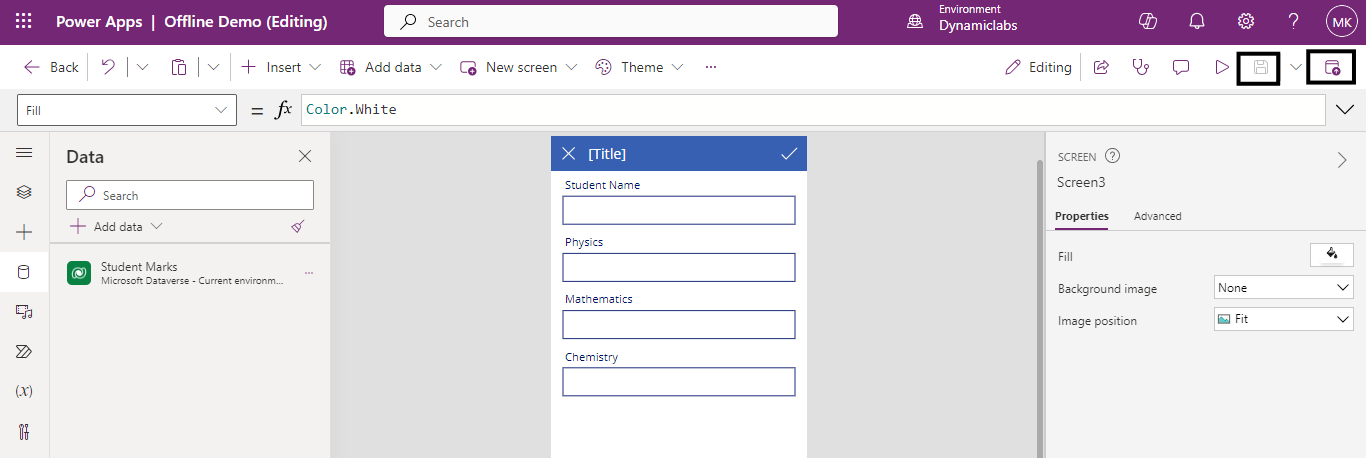
Task: Open Image position Fit dropdown
Action: tap(1283, 319)
